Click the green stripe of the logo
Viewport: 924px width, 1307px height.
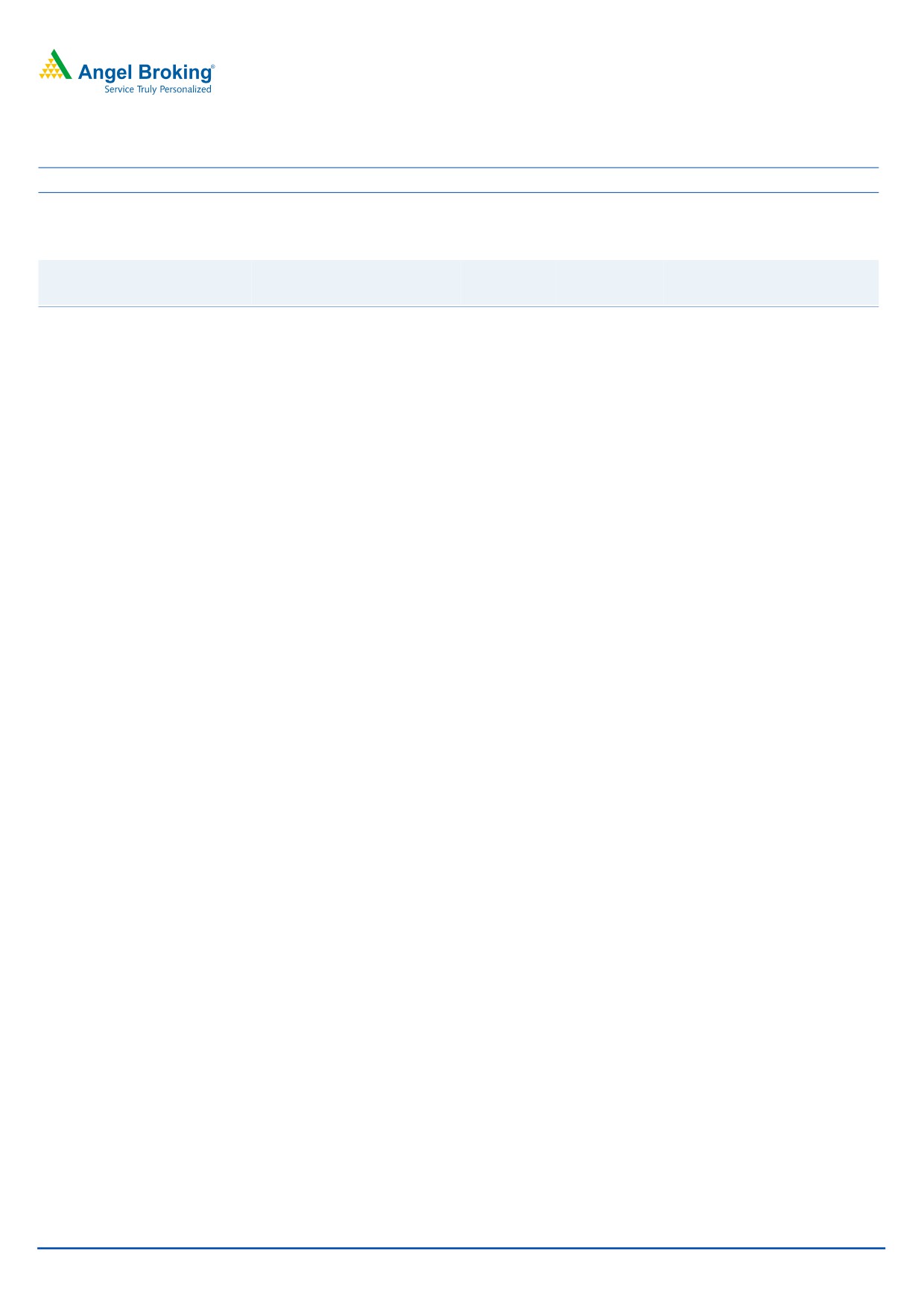click(x=62, y=64)
